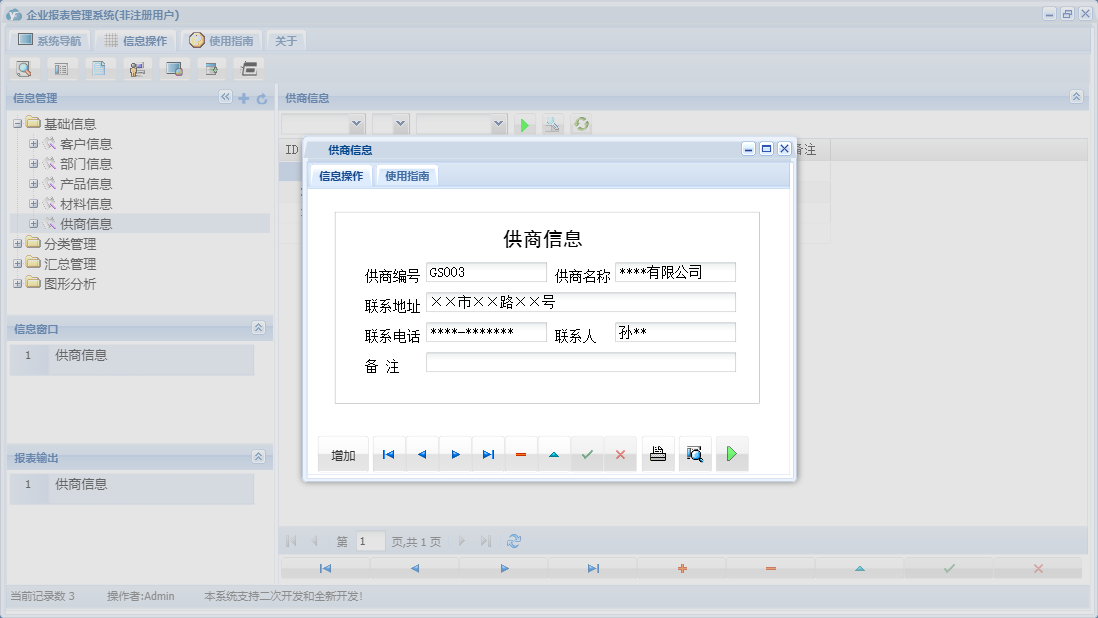Click the new document toolbar icon

click(x=99, y=68)
